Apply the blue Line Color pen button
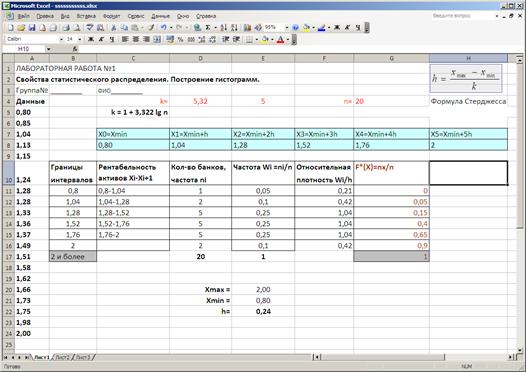The height and width of the screenshot is (372, 526). point(321,28)
